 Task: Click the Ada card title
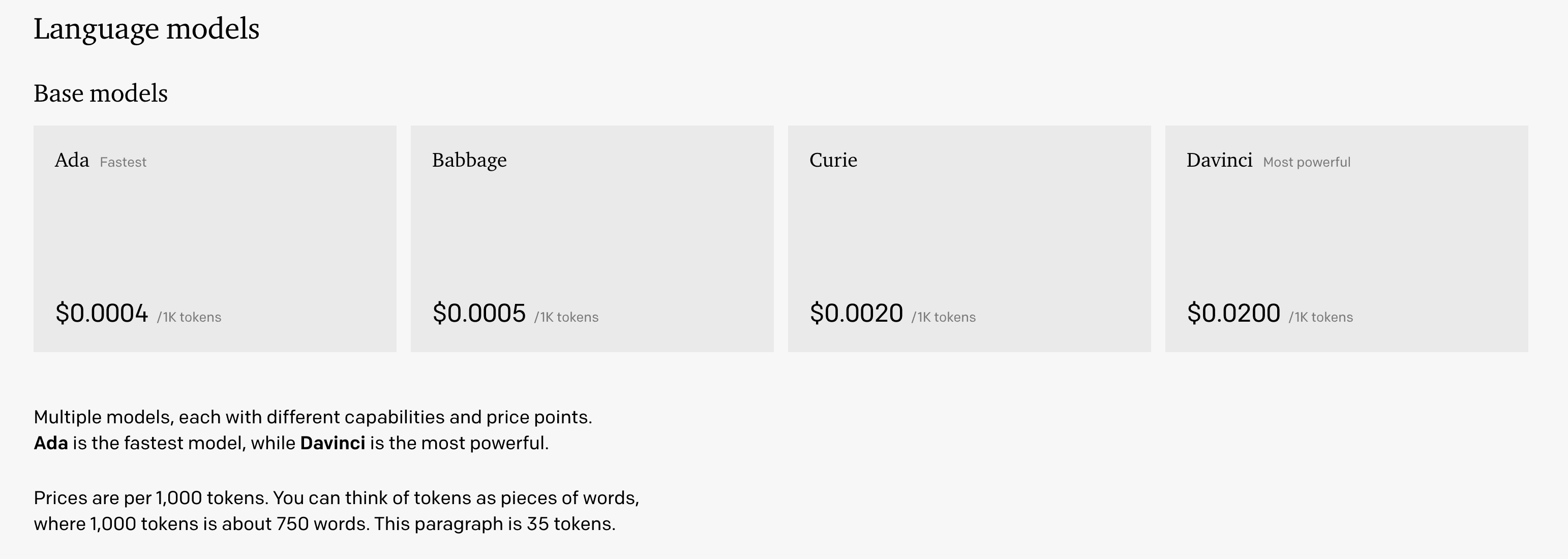coord(72,160)
